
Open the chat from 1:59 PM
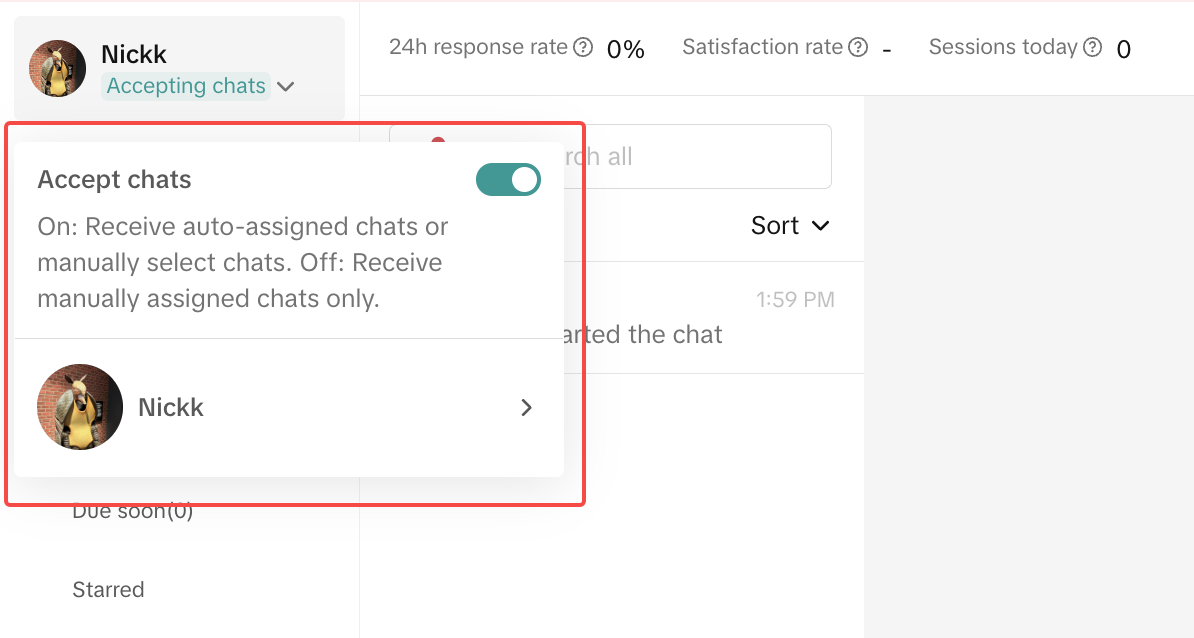pos(700,318)
